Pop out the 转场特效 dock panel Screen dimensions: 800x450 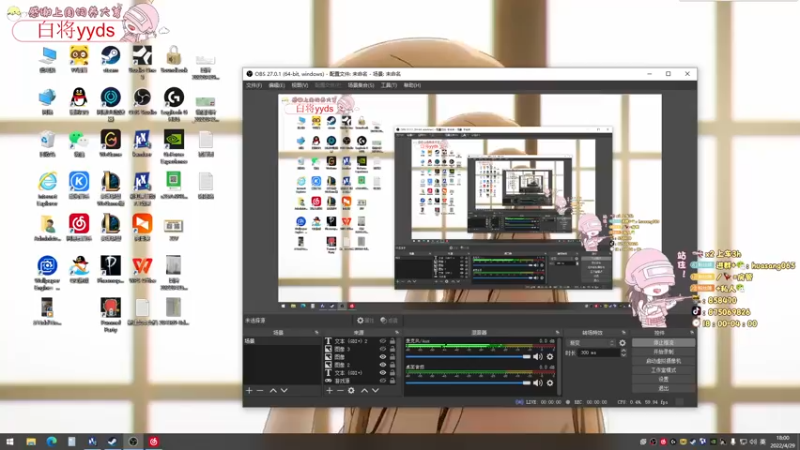tap(623, 333)
